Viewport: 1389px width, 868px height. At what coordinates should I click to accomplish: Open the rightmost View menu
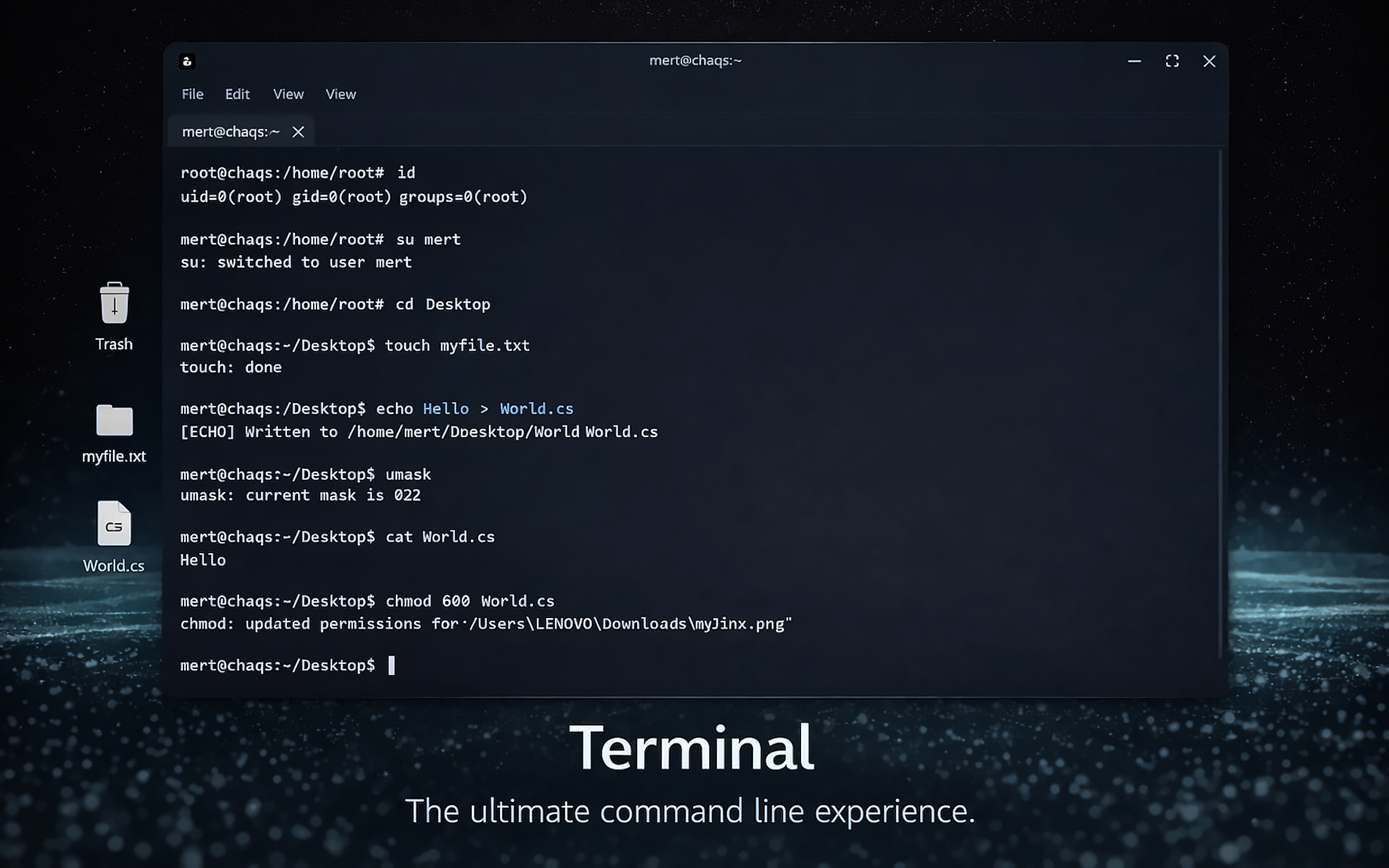pos(341,94)
